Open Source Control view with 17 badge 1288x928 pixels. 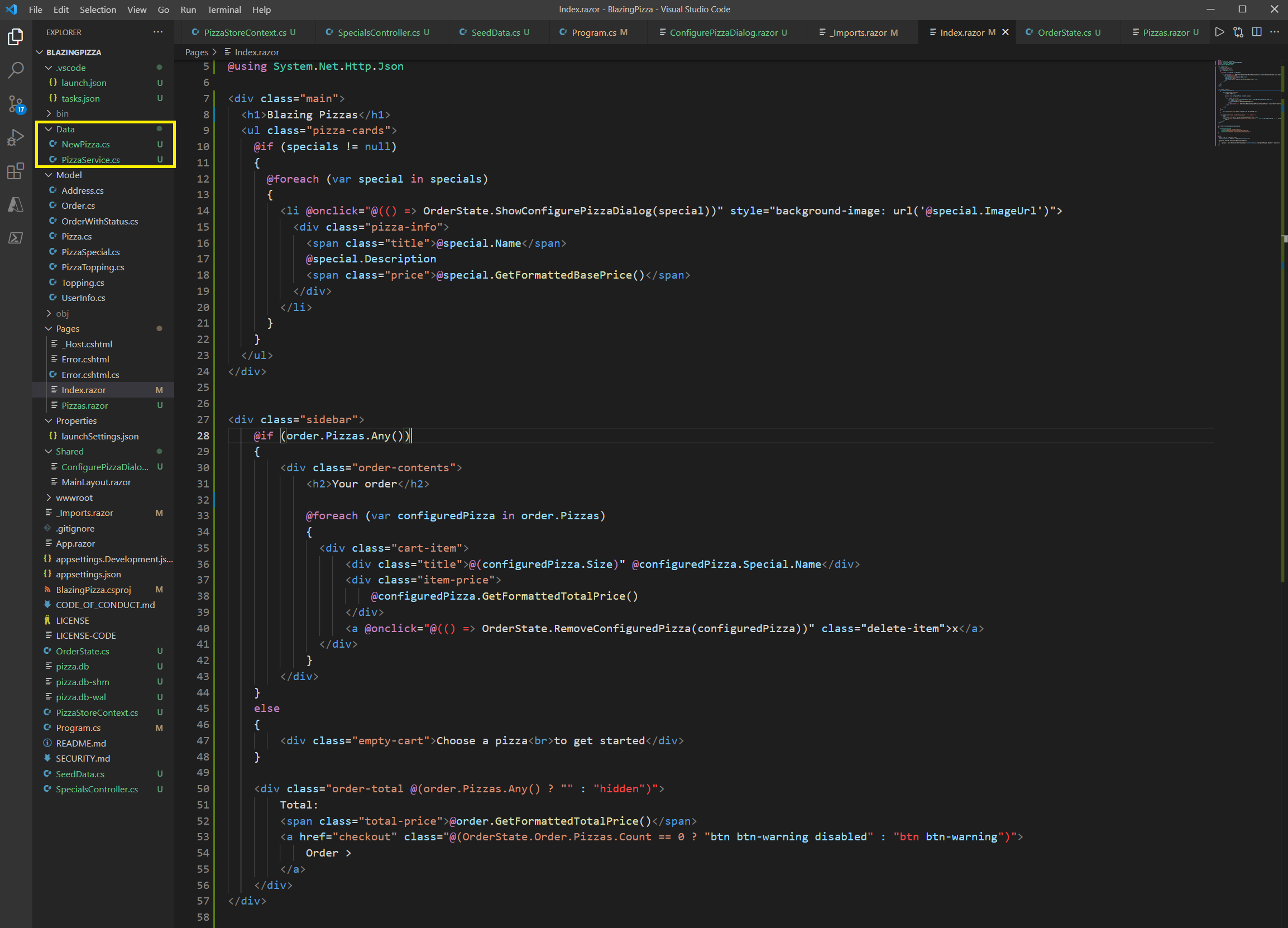coord(15,104)
